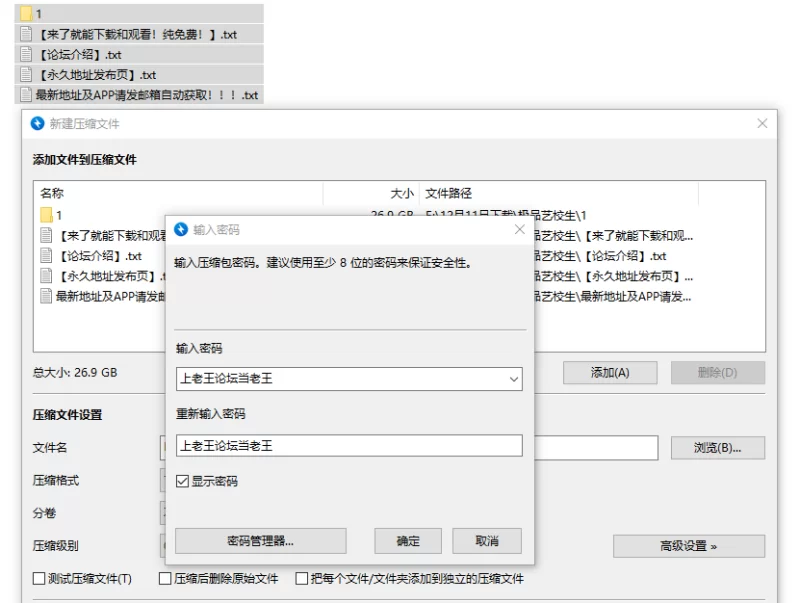Click folder "1" icon in the top file list
Viewport: 800px width, 603px height.
(x=26, y=14)
